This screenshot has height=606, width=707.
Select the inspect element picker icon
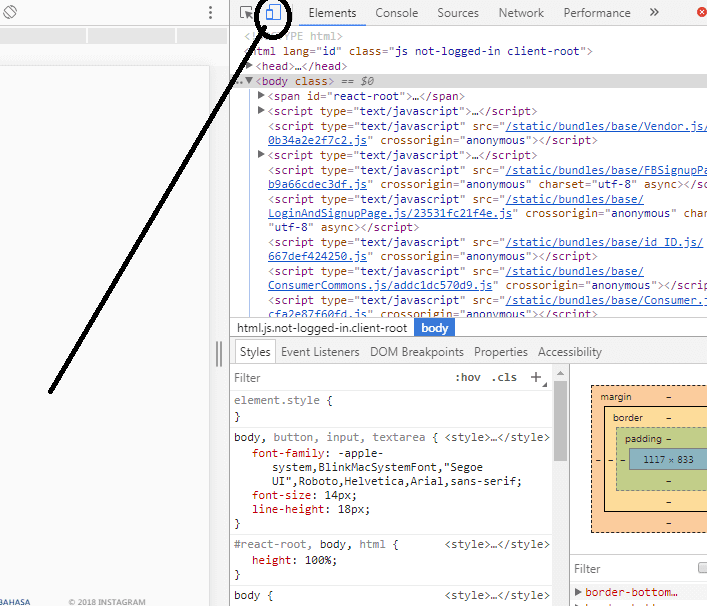point(246,13)
